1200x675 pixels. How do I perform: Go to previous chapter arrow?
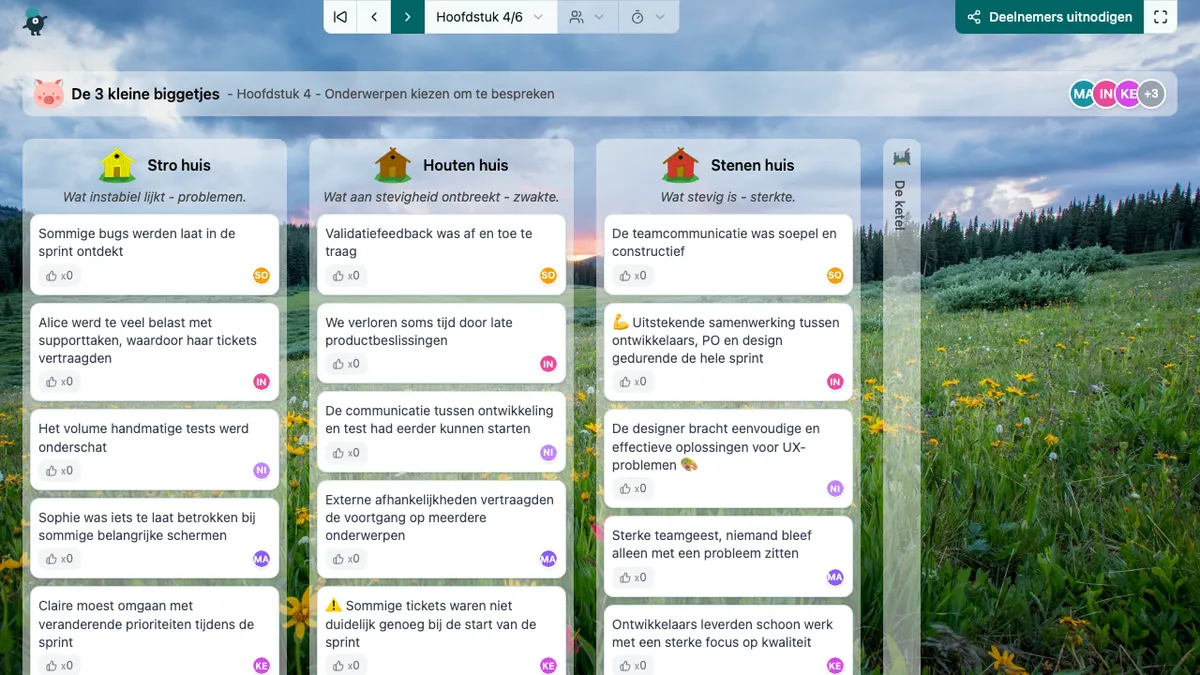click(x=374, y=17)
